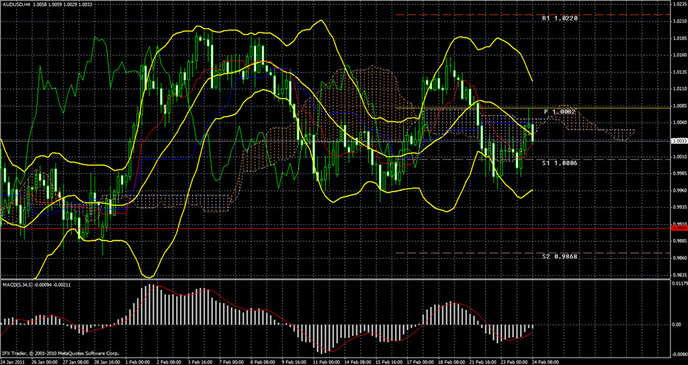The image size is (688, 365).
Task: Click the R1 1.0220 resistance label
Action: 560,19
